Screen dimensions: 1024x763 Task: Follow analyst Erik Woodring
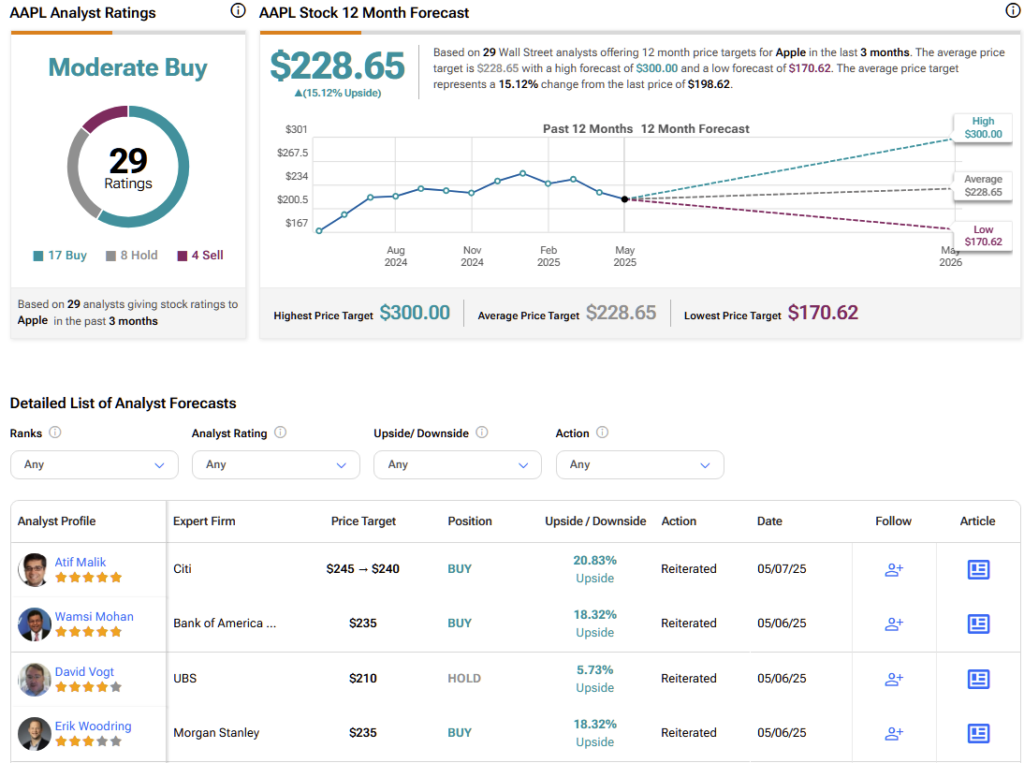click(x=893, y=734)
